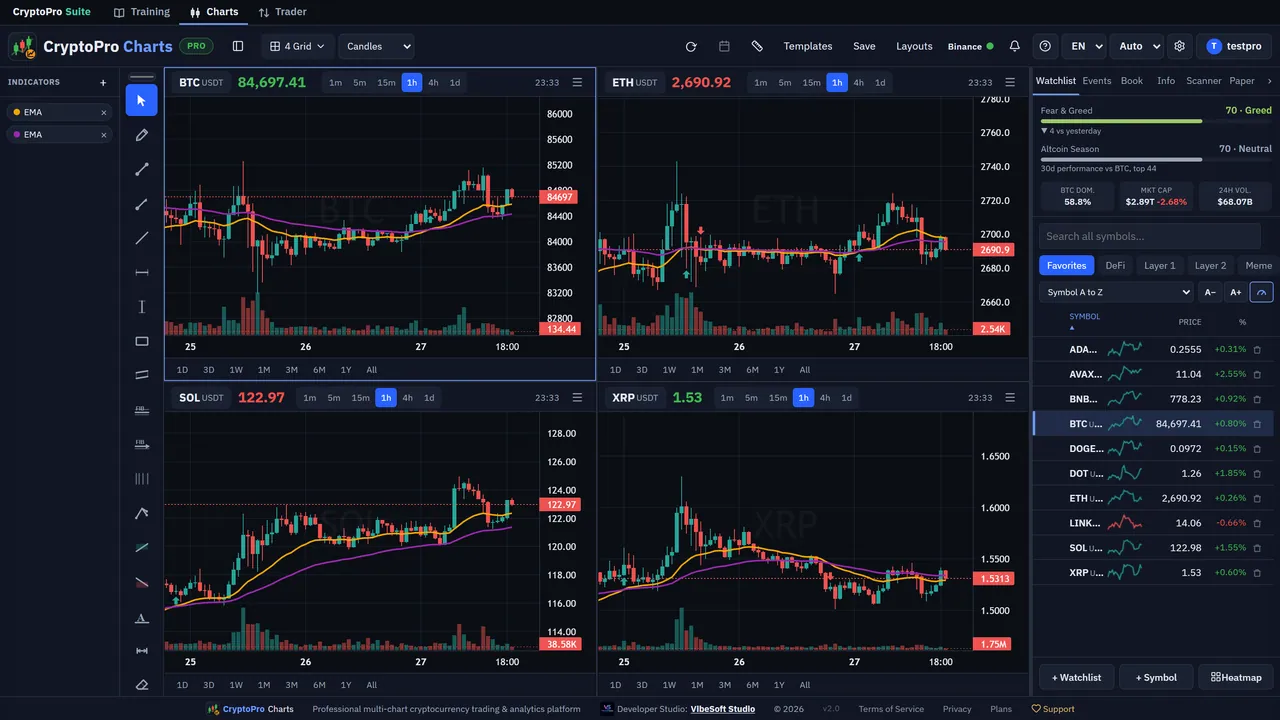Viewport: 1280px width, 720px height.
Task: Set ETH chart to 15m timeframe
Action: (811, 83)
